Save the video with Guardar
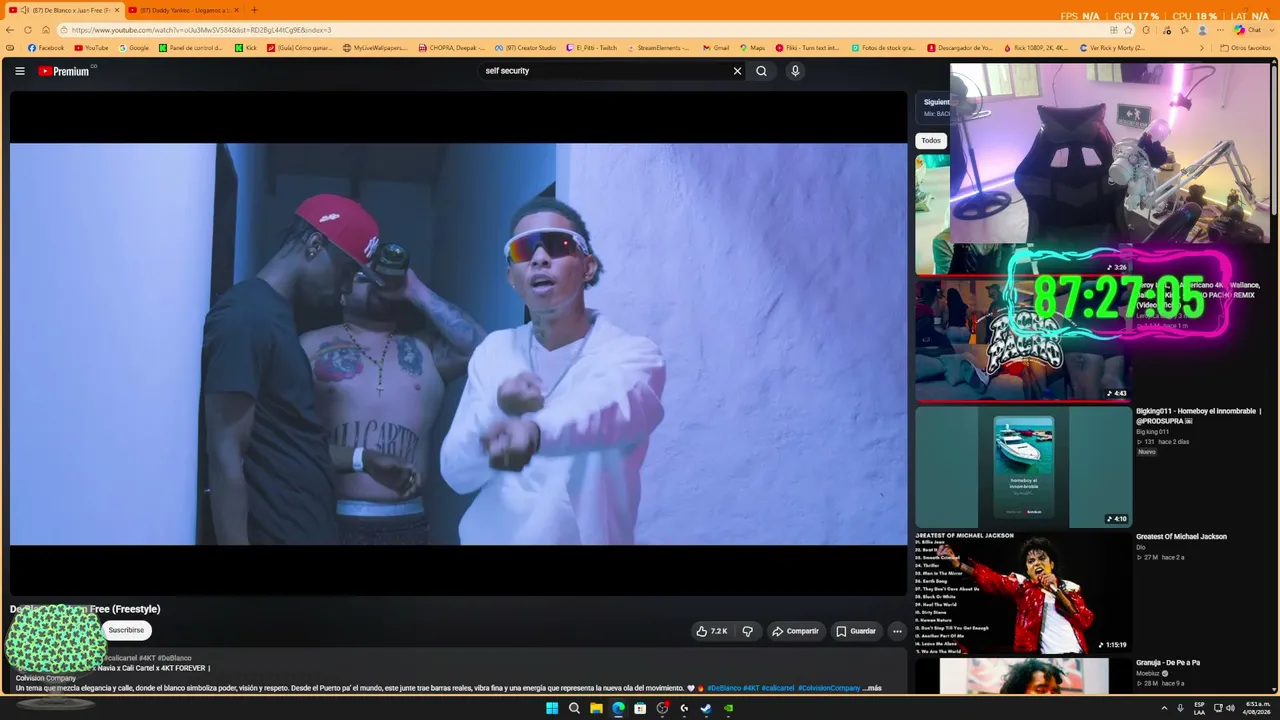This screenshot has width=1280, height=720. tap(856, 631)
